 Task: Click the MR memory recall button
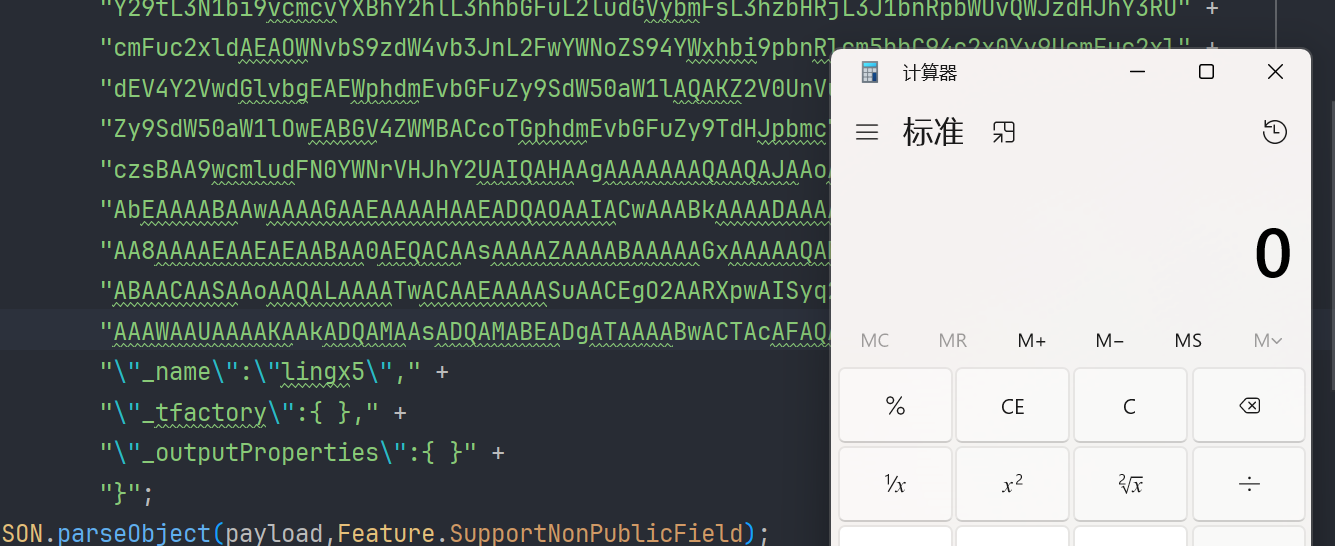953,341
